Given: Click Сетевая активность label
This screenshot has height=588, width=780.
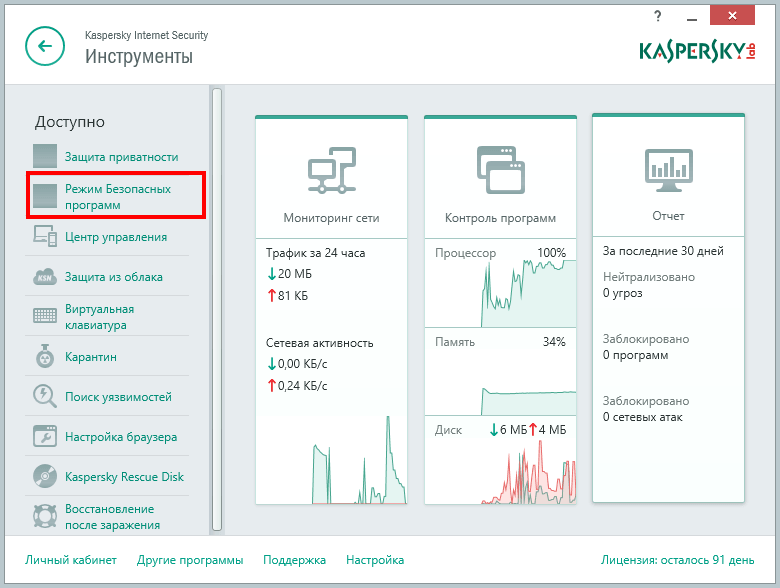Looking at the screenshot, I should pos(319,343).
